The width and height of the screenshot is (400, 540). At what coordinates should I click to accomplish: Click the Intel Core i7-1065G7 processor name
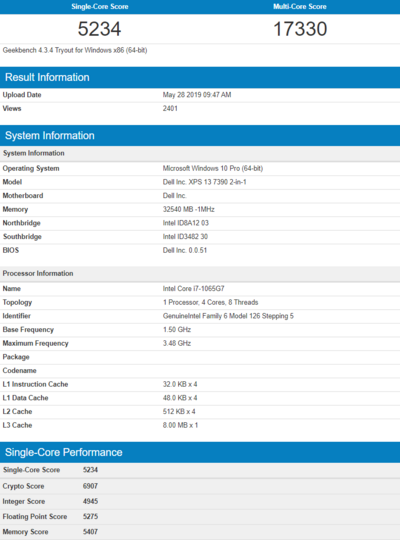(193, 289)
